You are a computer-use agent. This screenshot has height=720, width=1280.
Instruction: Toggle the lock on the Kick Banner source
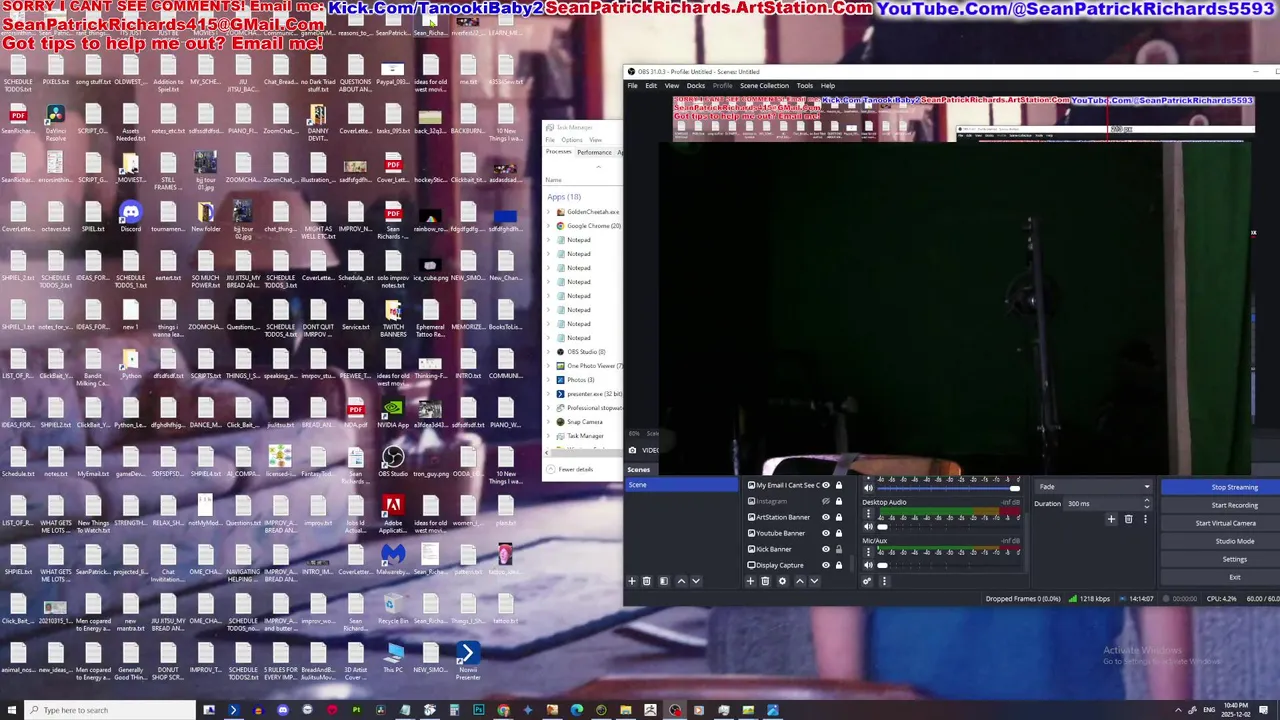pos(839,549)
